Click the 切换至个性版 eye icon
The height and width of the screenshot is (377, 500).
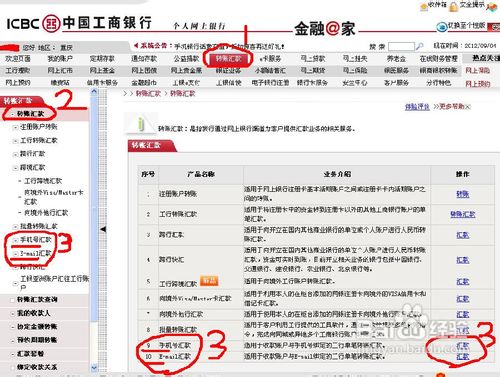pos(442,27)
